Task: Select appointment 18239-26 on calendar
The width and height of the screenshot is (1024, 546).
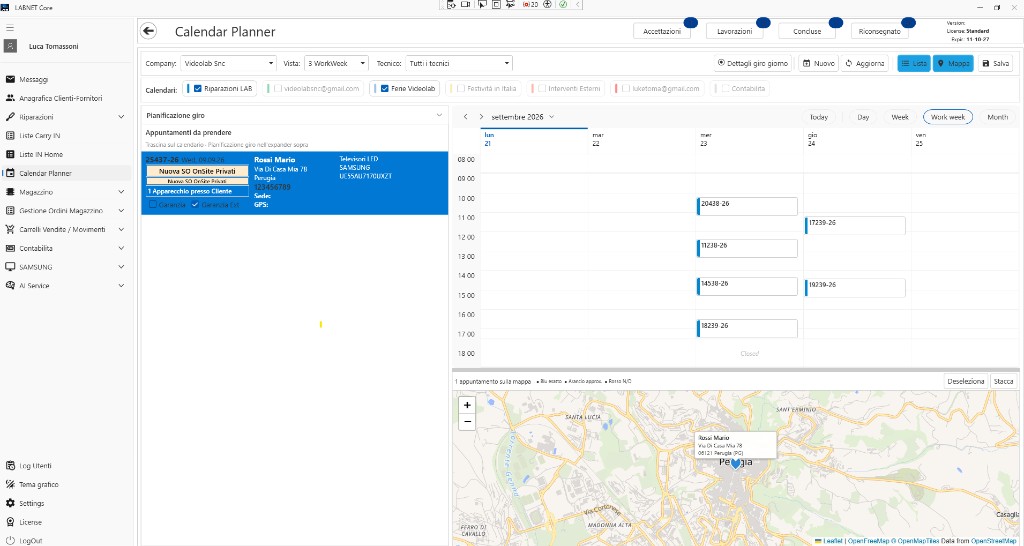Action: [x=747, y=328]
